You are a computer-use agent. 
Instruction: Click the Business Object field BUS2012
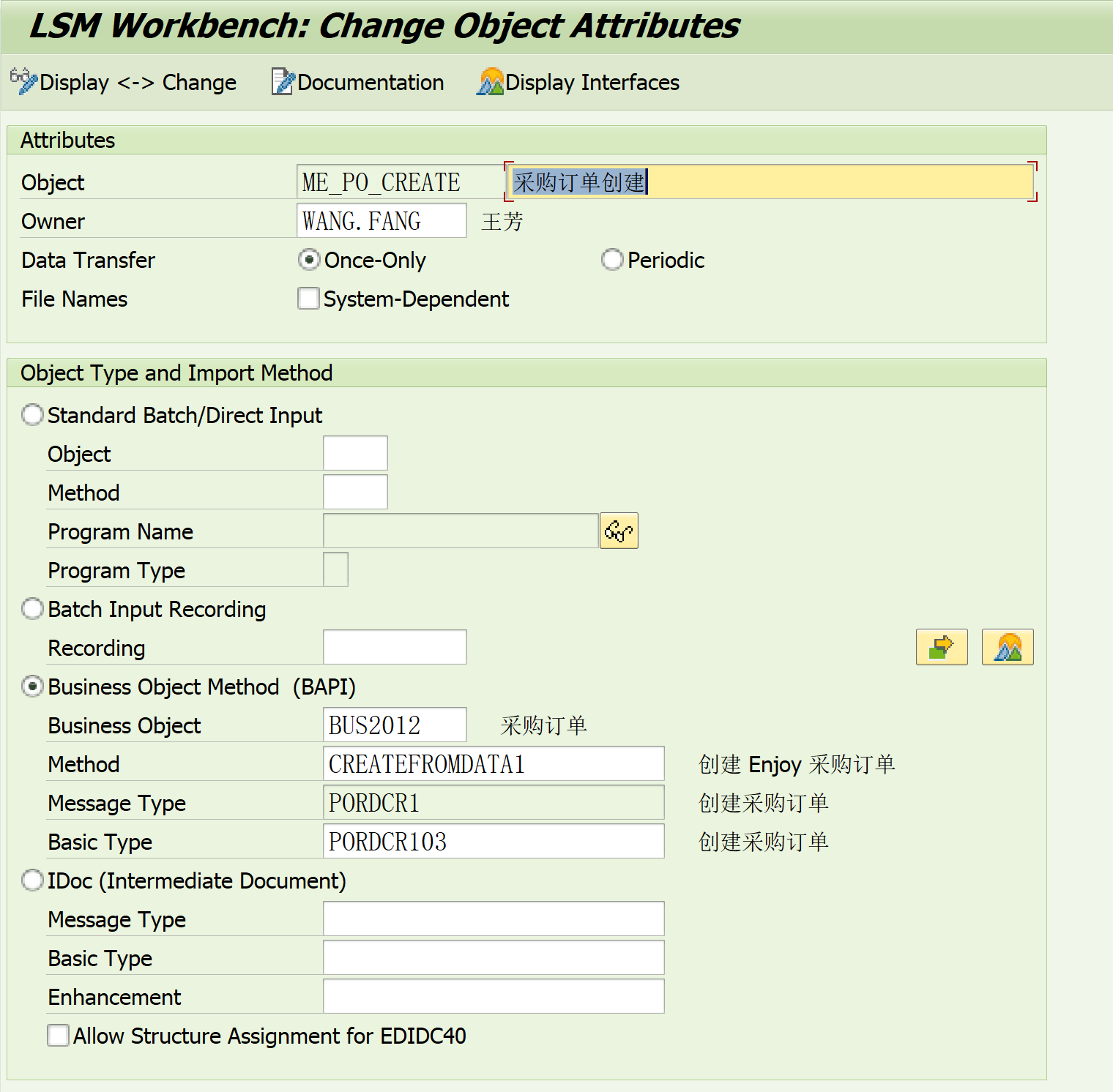tap(394, 725)
